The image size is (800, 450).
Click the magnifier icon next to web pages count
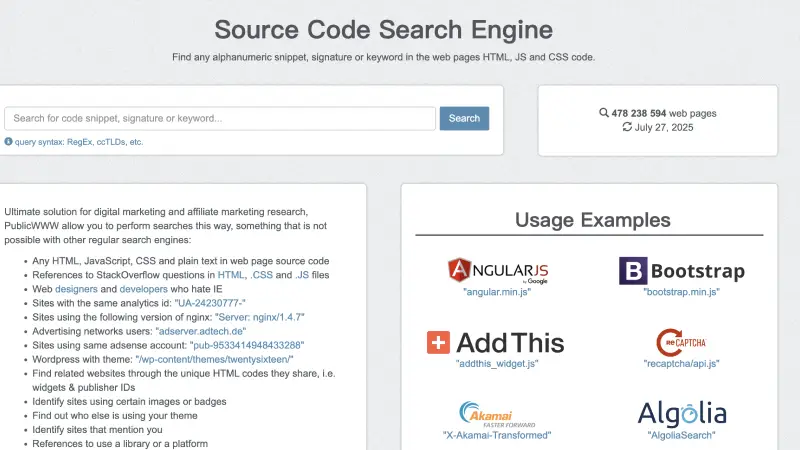[604, 113]
